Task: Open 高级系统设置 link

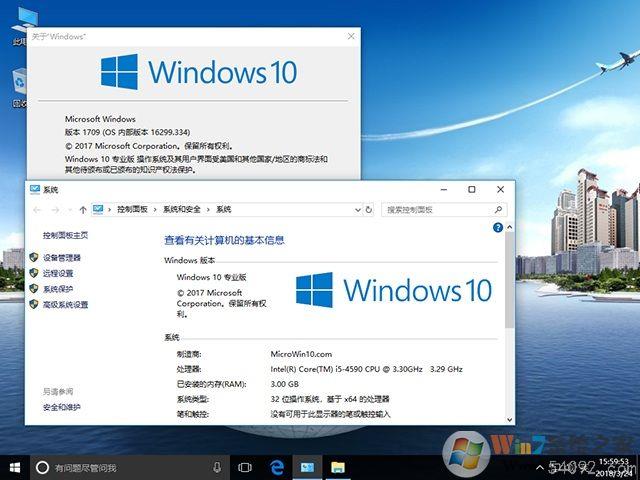Action: pos(66,304)
